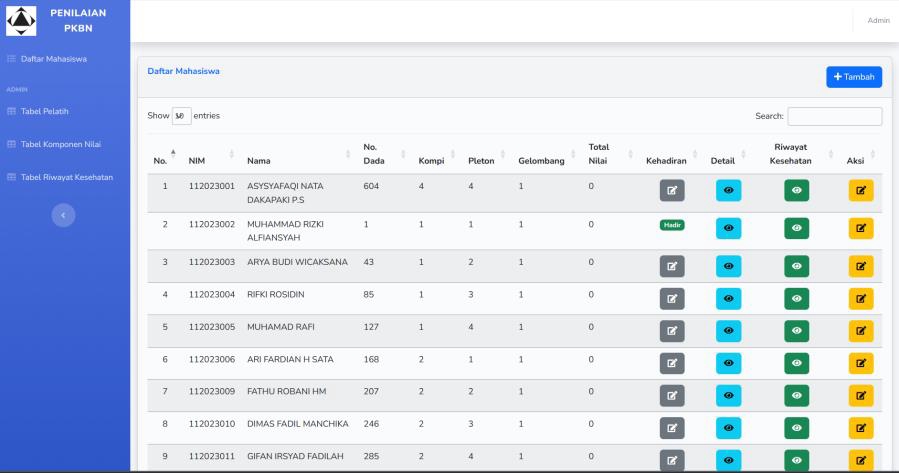899x473 pixels.
Task: Go to Tabel Komponen Nilai
Action: pos(60,144)
